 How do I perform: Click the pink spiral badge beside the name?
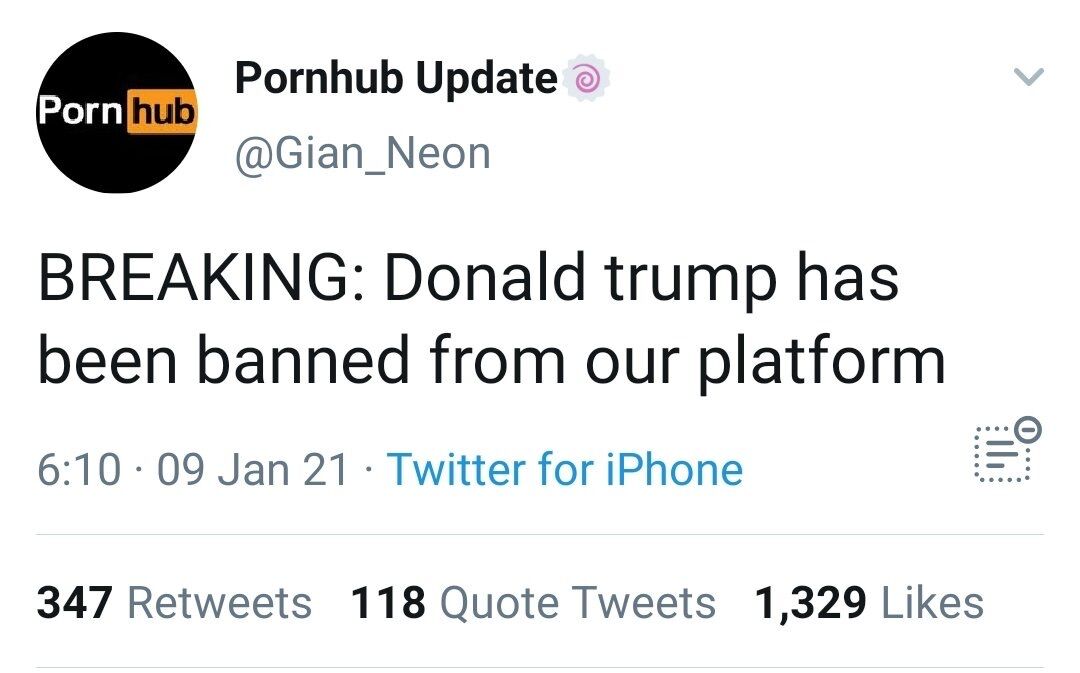[x=584, y=78]
